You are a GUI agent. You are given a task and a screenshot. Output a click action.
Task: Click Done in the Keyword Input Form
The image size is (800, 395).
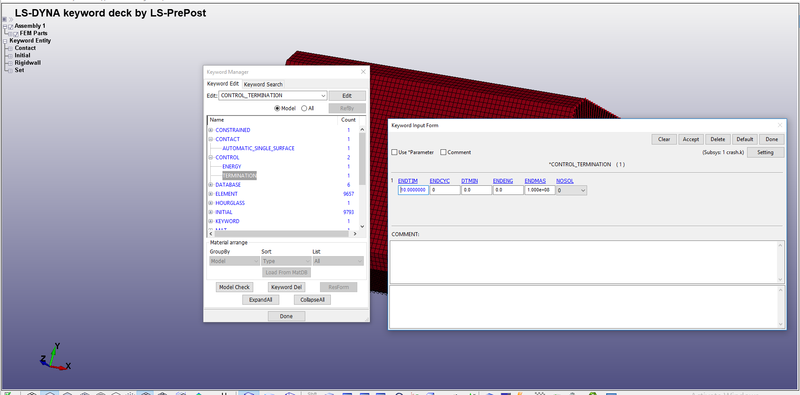772,139
